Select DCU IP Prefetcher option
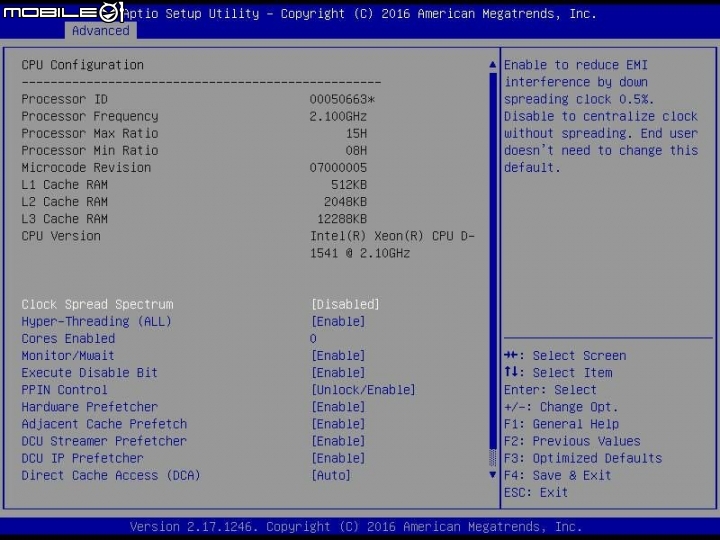This screenshot has width=720, height=540. (83, 458)
